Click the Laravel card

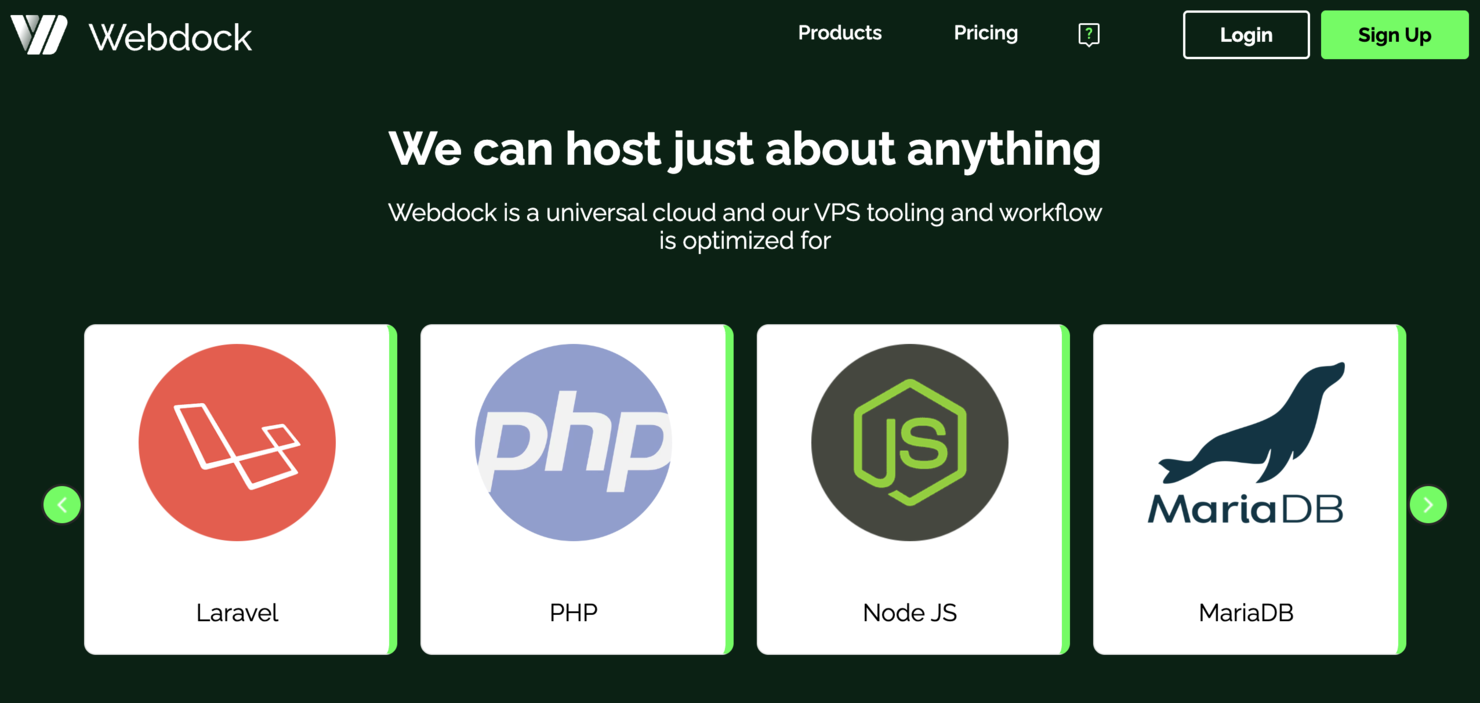point(237,488)
